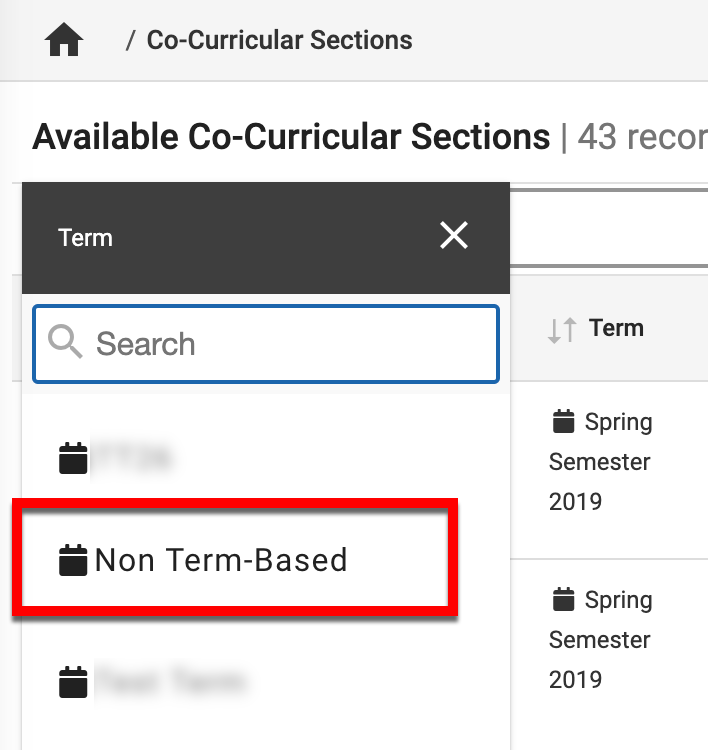Click the Term panel header title
Viewport: 718px width, 750px height.
pyautogui.click(x=86, y=238)
